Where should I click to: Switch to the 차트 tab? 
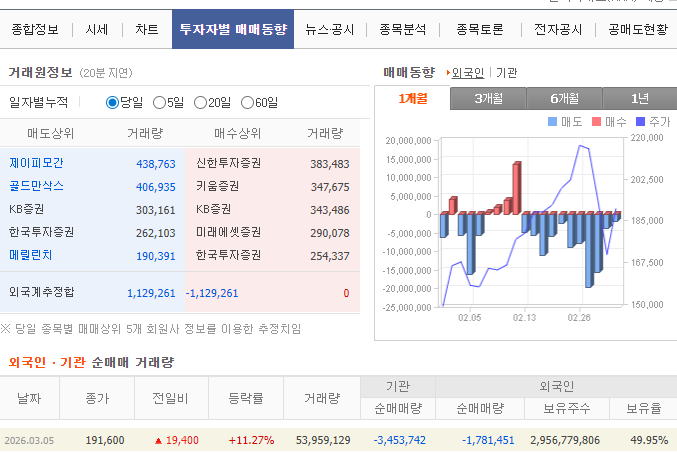click(x=145, y=30)
